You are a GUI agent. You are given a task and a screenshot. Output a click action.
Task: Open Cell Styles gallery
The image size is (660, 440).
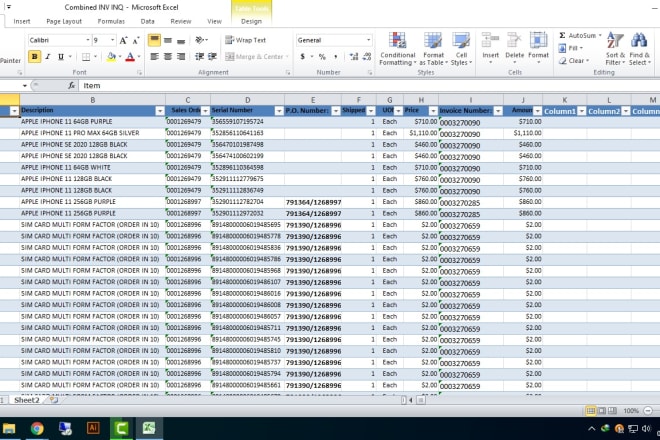[x=461, y=49]
